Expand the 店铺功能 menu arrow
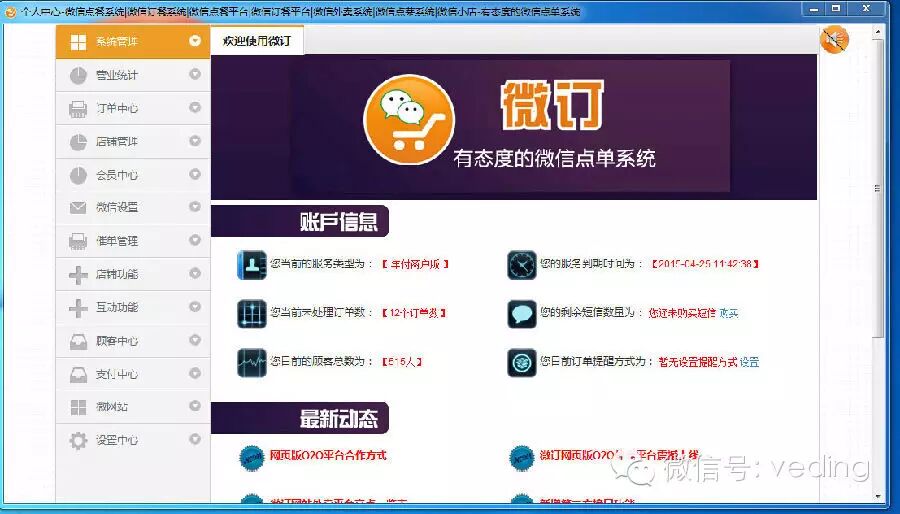Image resolution: width=900 pixels, height=514 pixels. click(x=195, y=273)
